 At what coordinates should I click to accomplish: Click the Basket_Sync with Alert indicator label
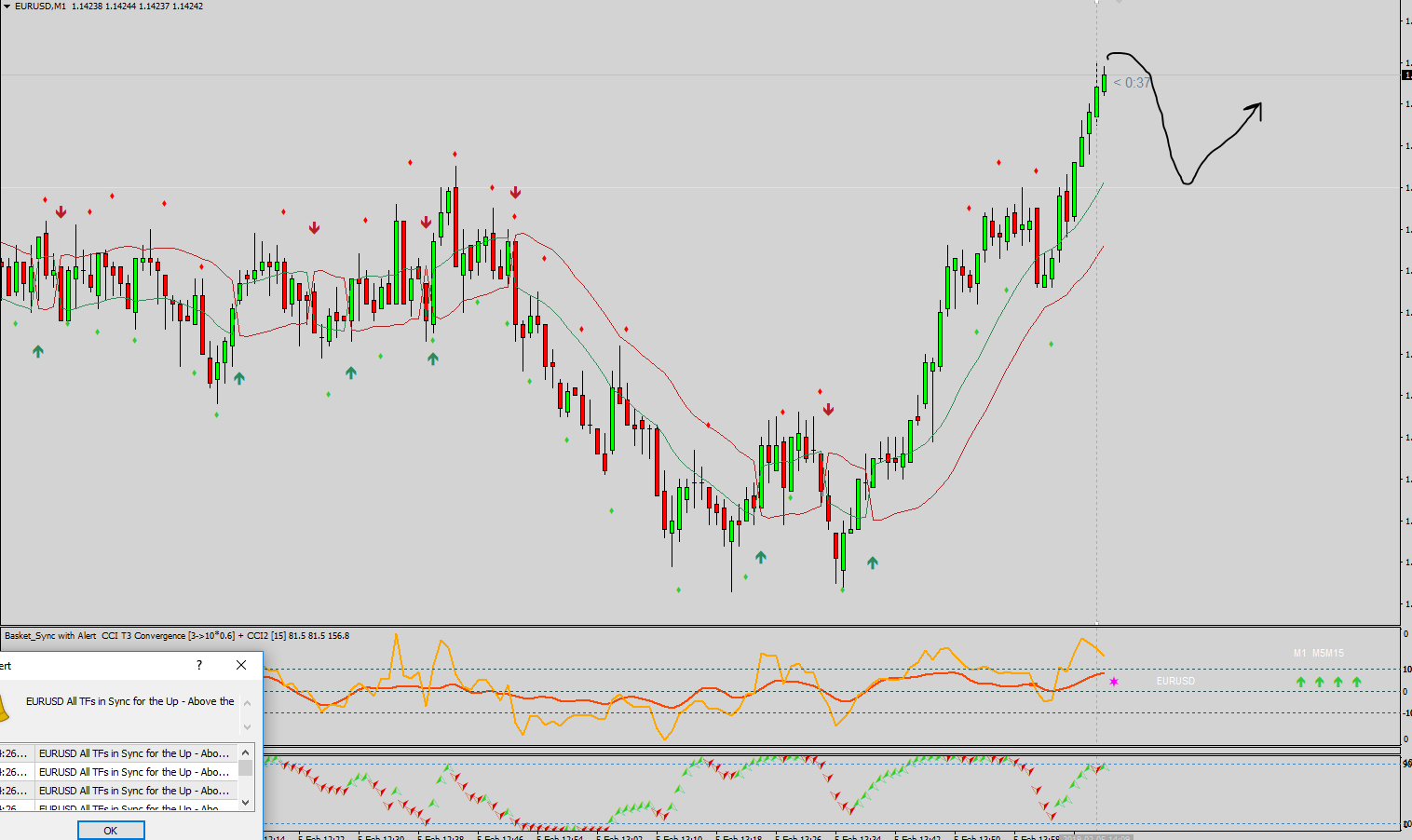(x=50, y=636)
